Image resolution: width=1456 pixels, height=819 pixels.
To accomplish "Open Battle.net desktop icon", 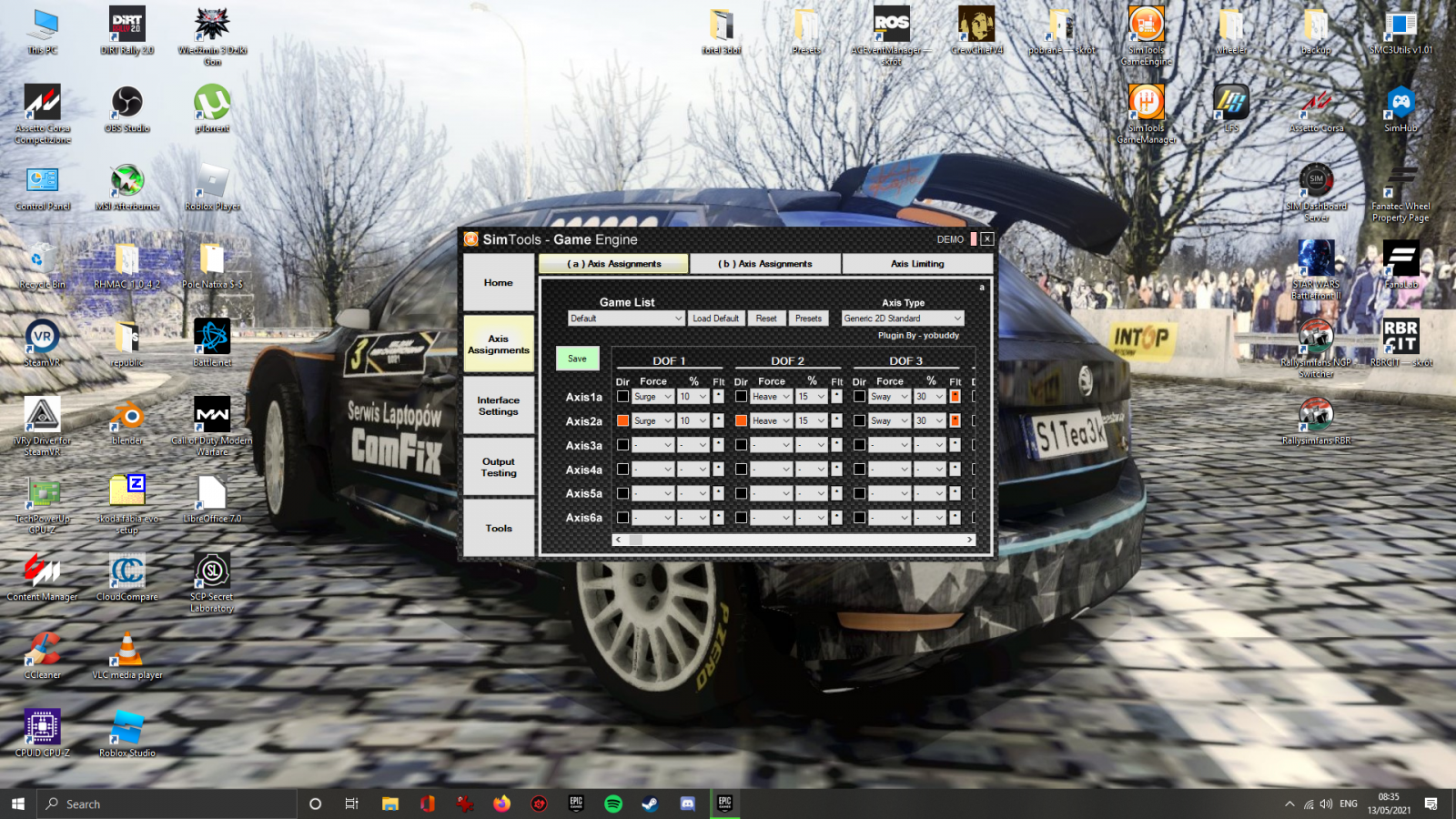I will [x=212, y=343].
